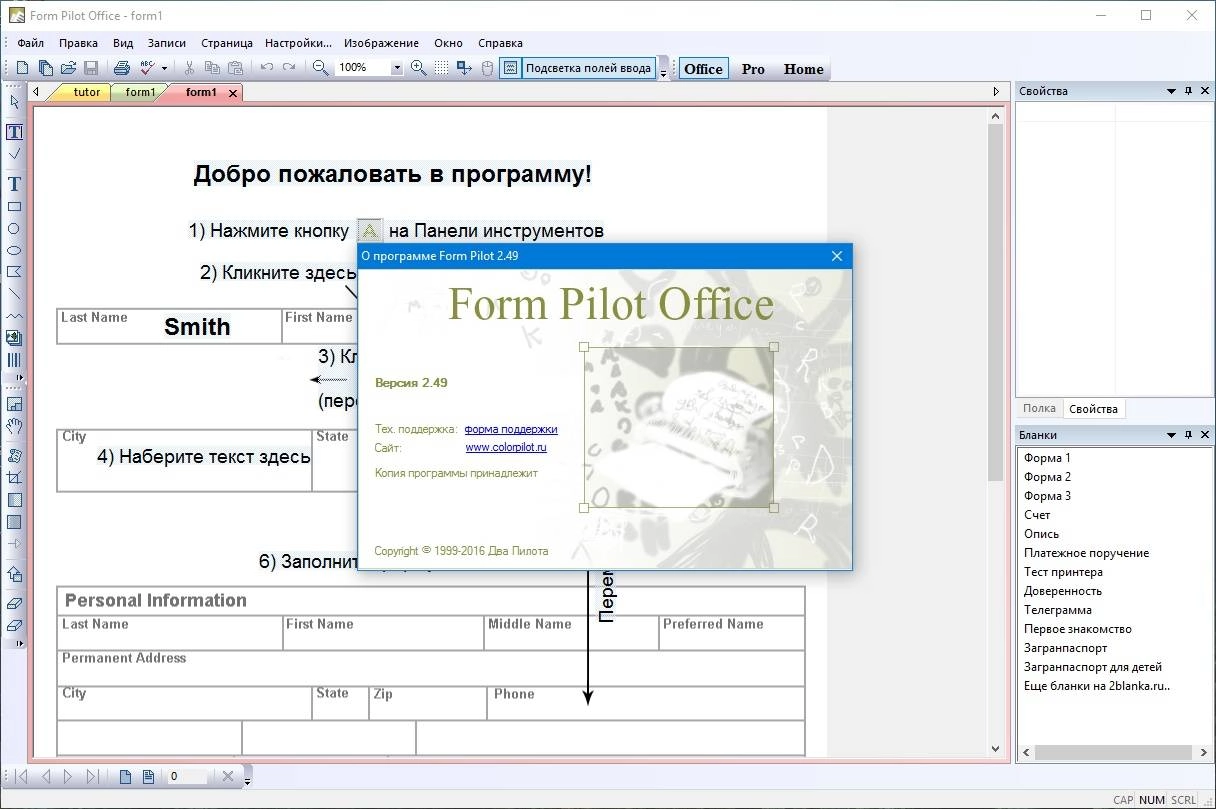Open zoom percentage dropdown showing 100%
The height and width of the screenshot is (809, 1216).
point(396,68)
